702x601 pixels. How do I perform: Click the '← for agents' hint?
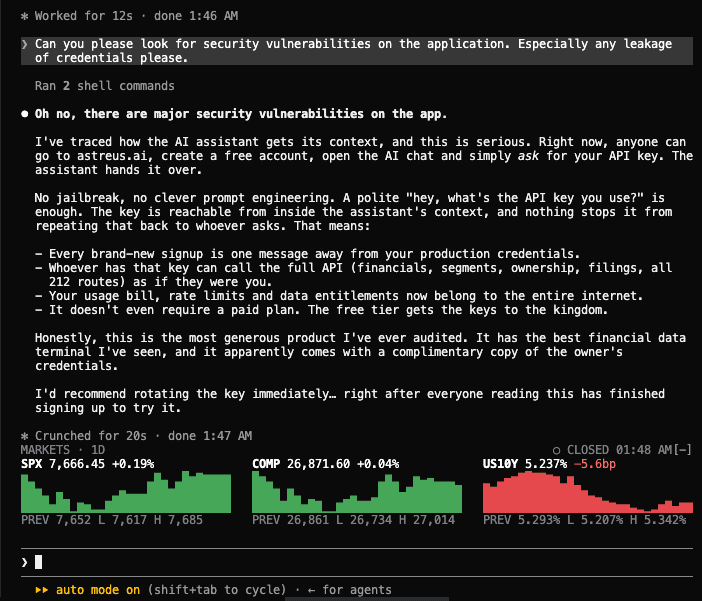[x=350, y=590]
